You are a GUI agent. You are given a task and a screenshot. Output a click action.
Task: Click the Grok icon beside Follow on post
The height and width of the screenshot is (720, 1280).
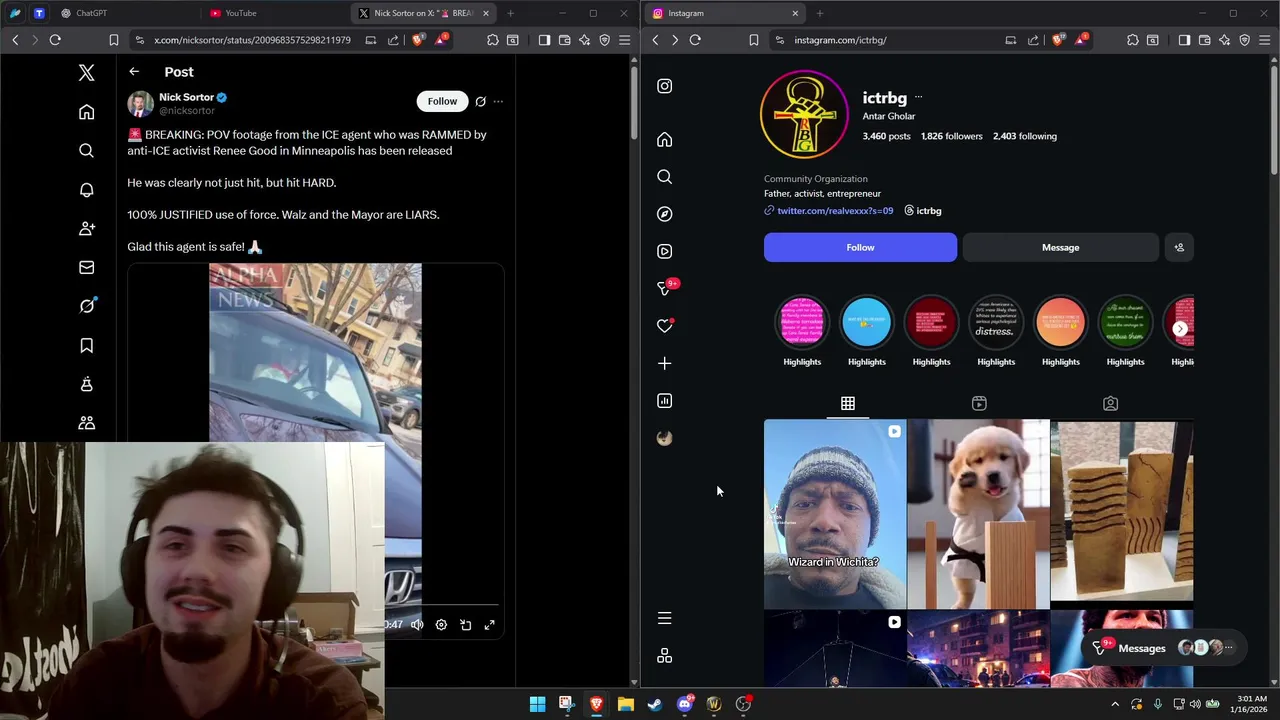480,101
